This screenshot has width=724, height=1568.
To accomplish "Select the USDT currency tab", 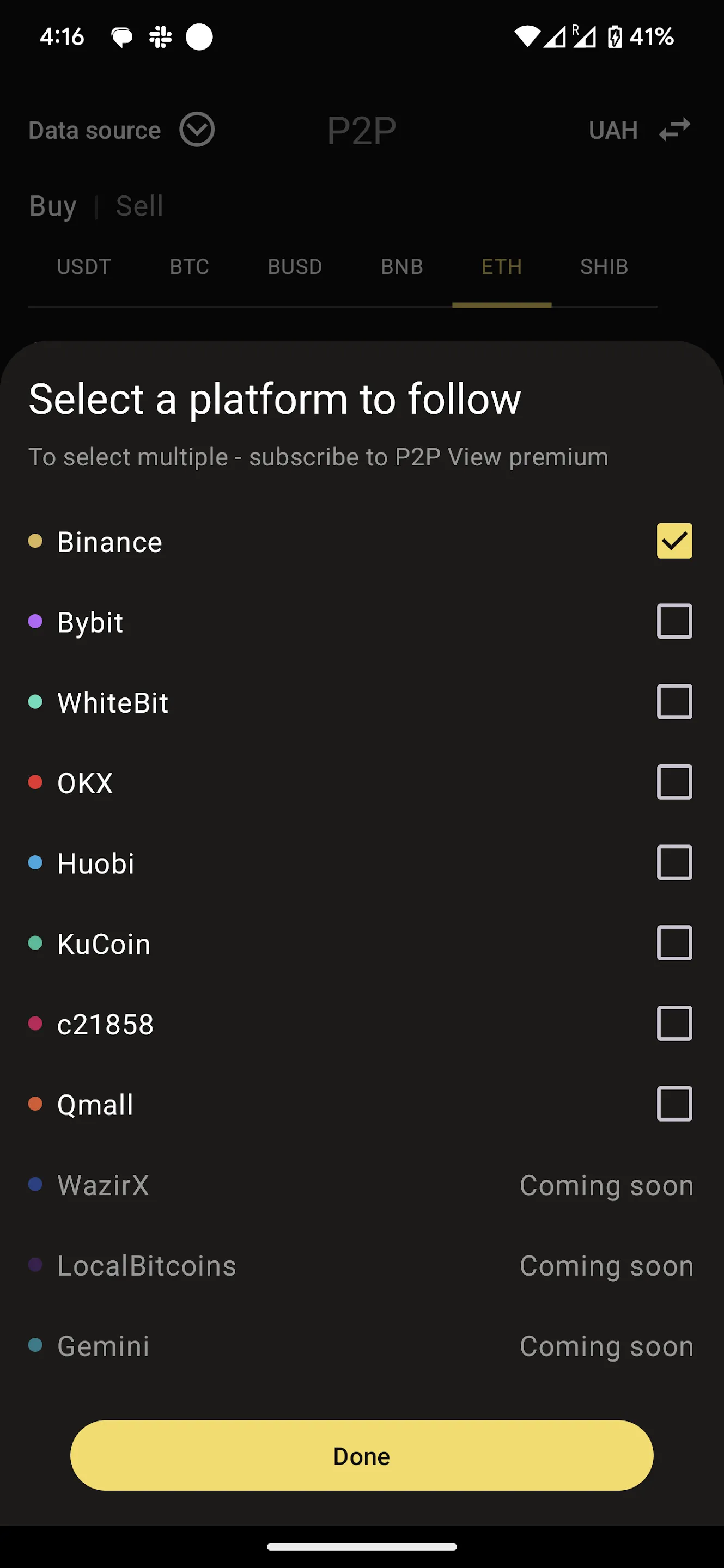I will point(83,266).
